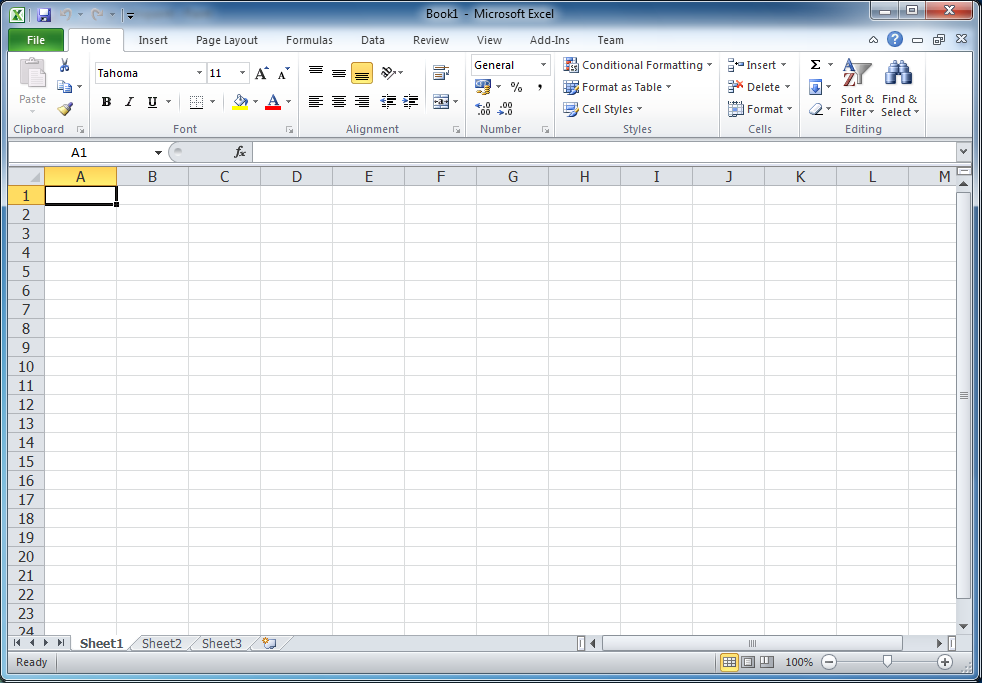Toggle Bold formatting
The width and height of the screenshot is (982, 683).
point(106,102)
